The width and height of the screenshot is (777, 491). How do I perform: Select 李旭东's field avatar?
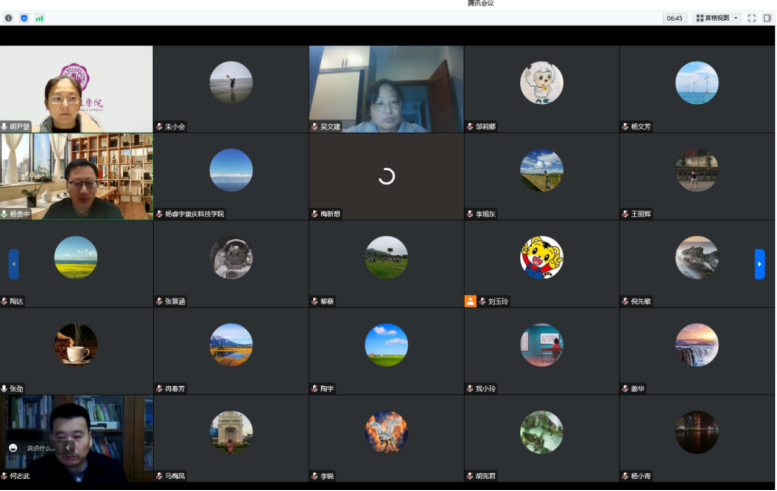[542, 170]
